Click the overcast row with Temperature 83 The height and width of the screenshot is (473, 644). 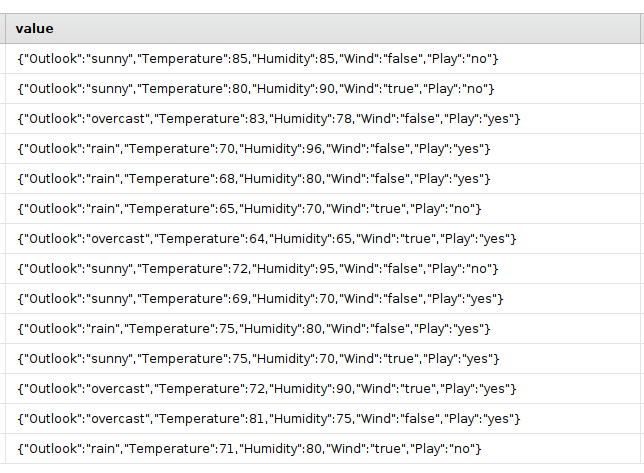[269, 119]
